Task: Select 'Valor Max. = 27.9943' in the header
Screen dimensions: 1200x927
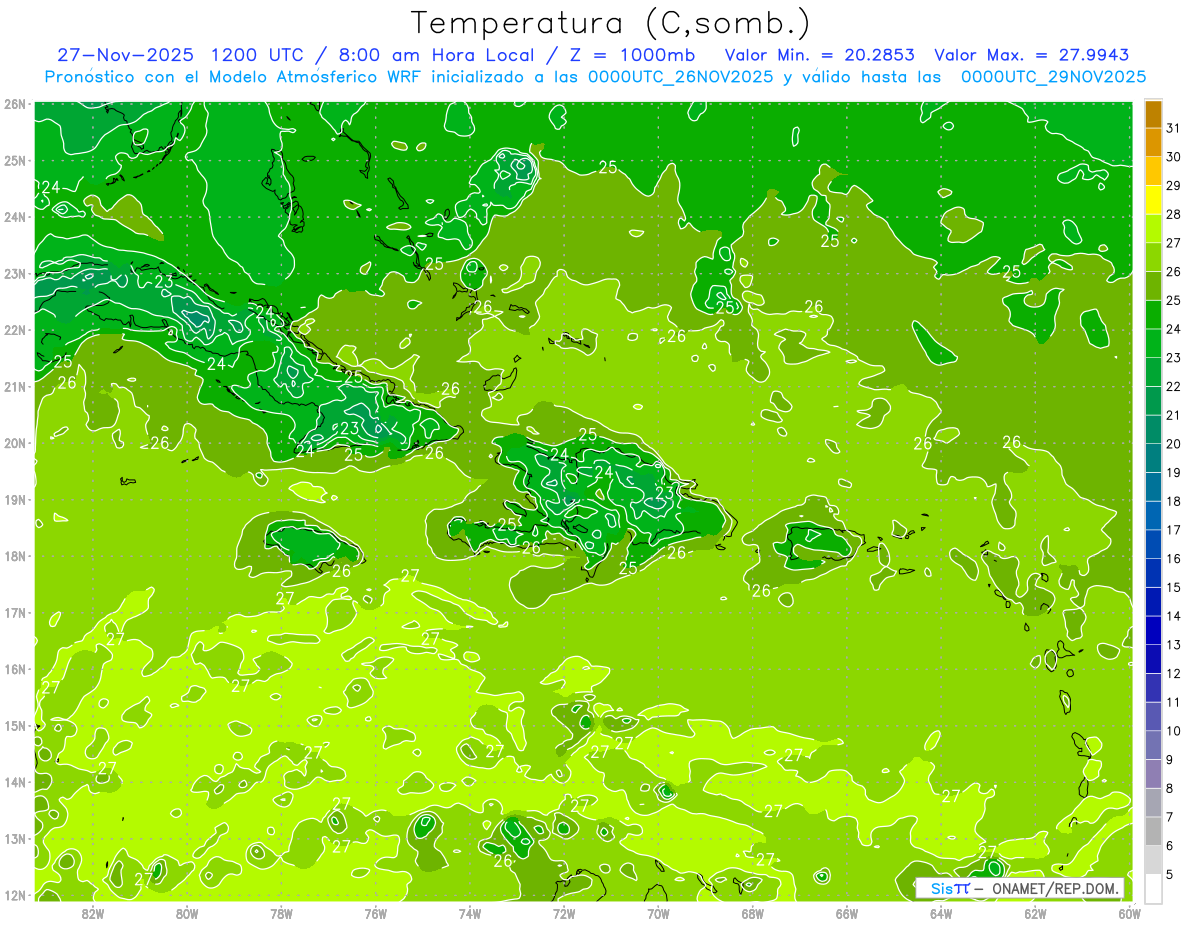Action: tap(1030, 55)
